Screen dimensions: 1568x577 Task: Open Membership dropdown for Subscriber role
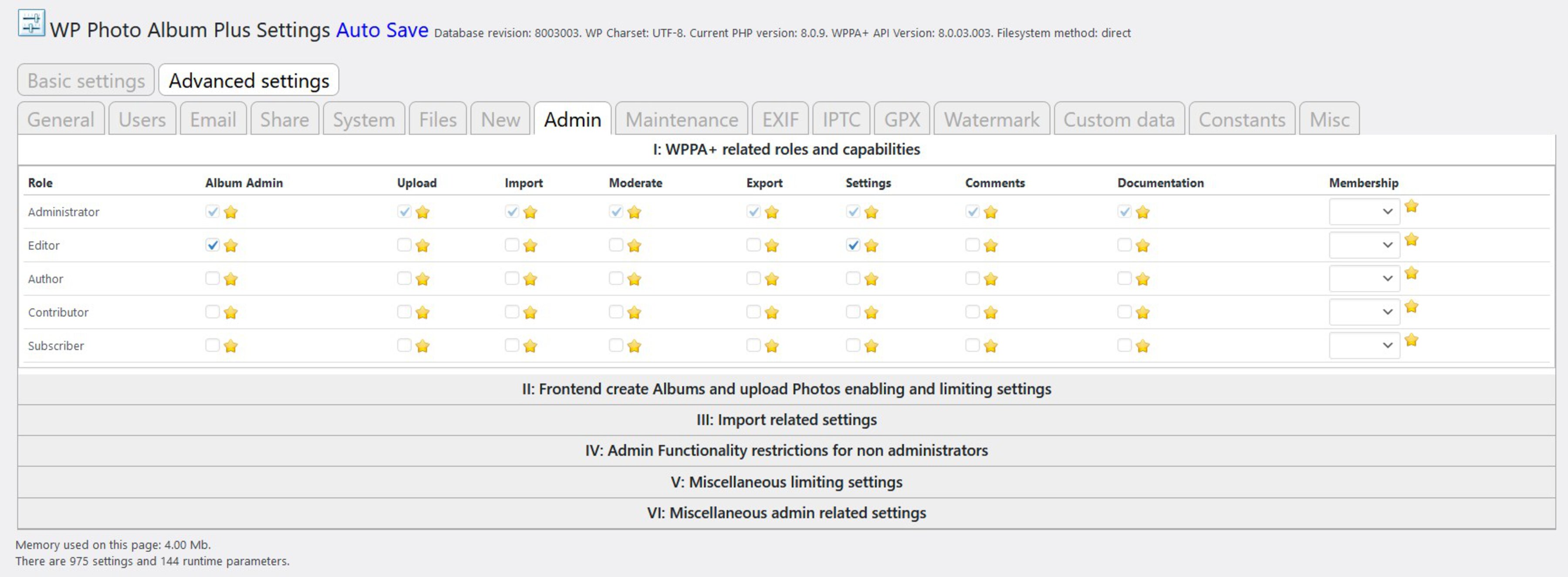click(x=1364, y=346)
